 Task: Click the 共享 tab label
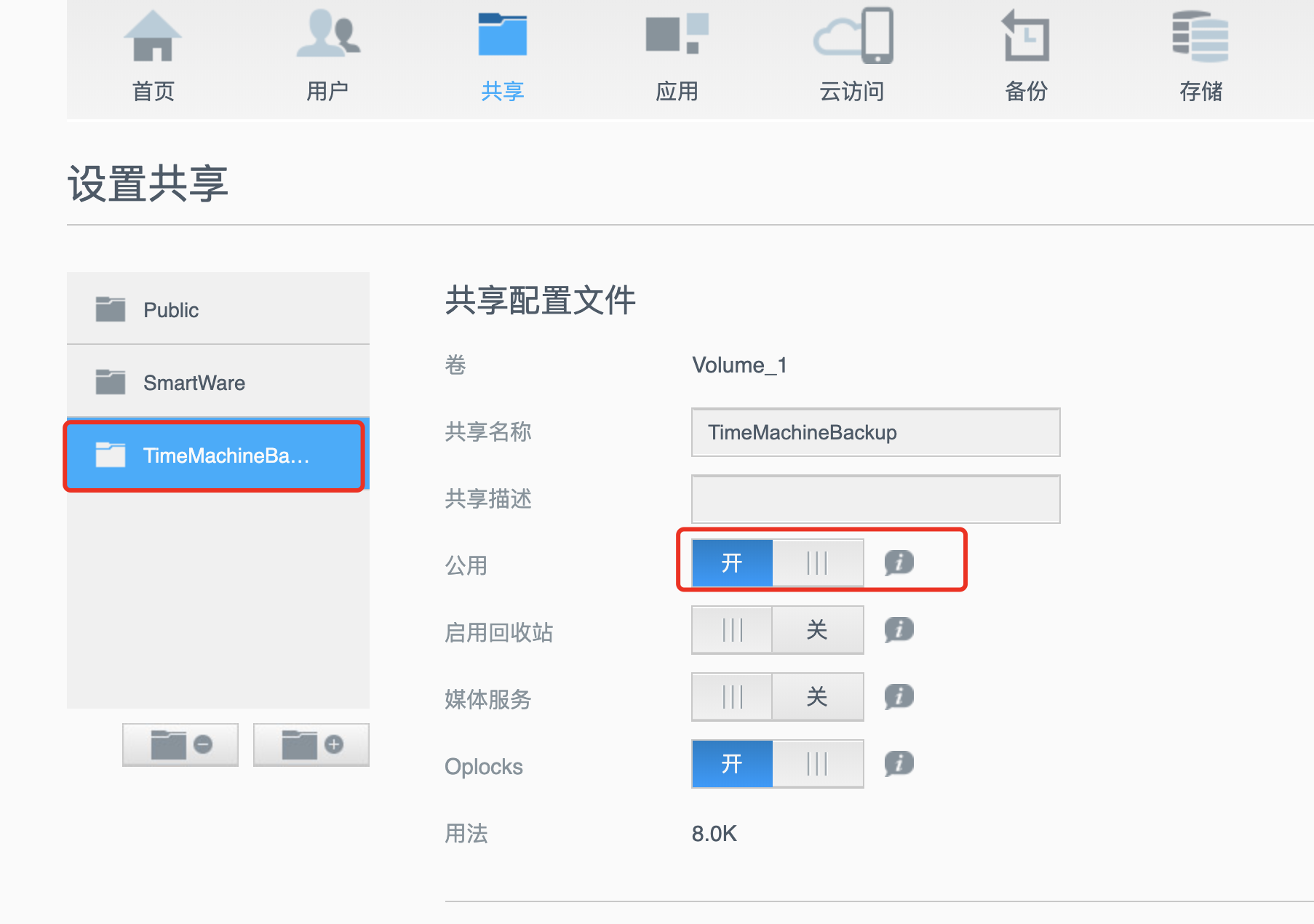(503, 92)
